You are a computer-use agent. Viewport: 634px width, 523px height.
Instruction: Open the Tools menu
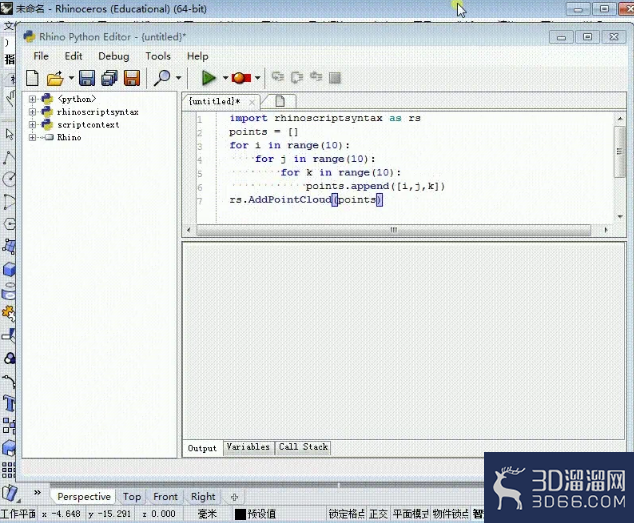(x=158, y=56)
